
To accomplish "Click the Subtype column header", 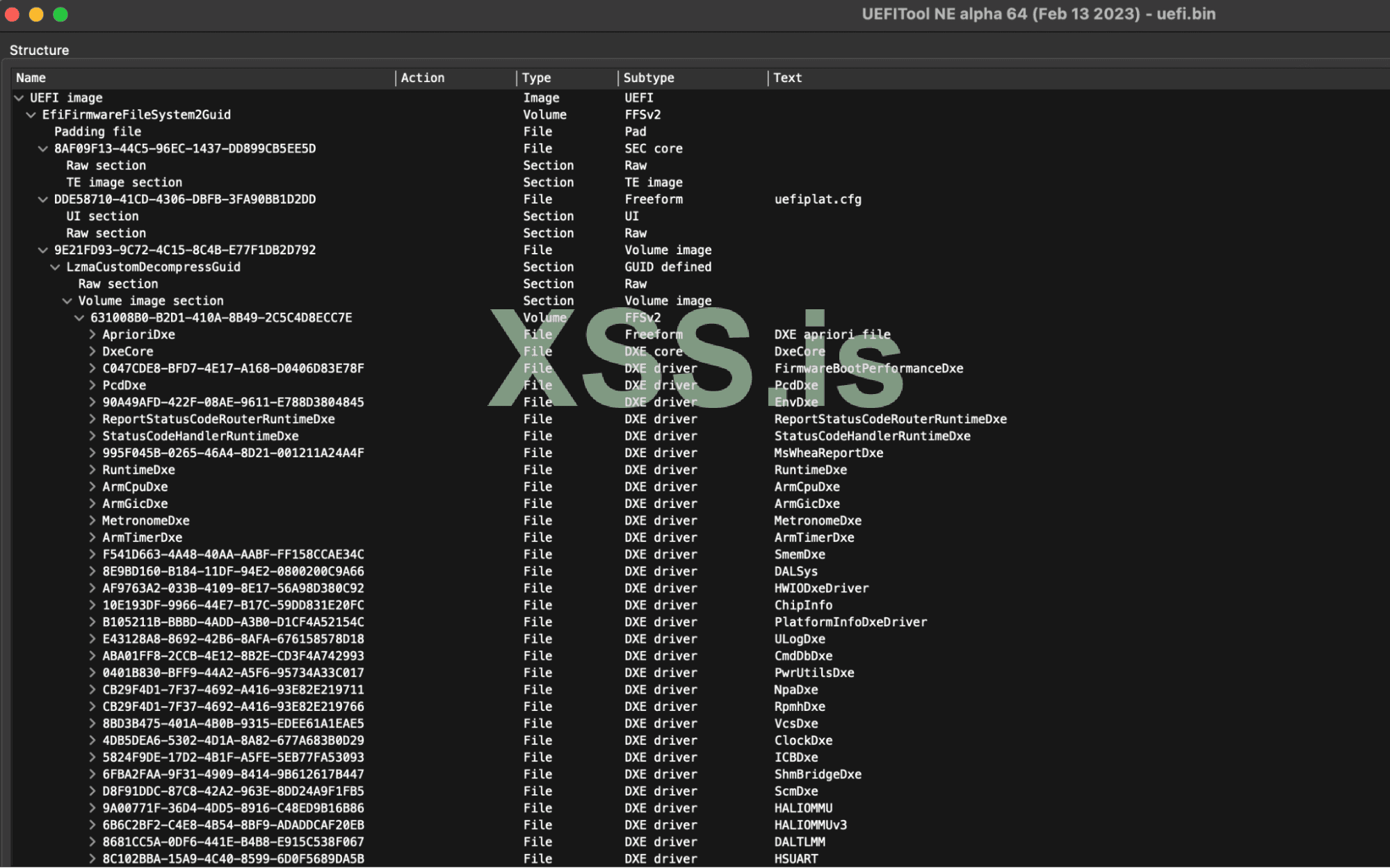I will pos(648,78).
